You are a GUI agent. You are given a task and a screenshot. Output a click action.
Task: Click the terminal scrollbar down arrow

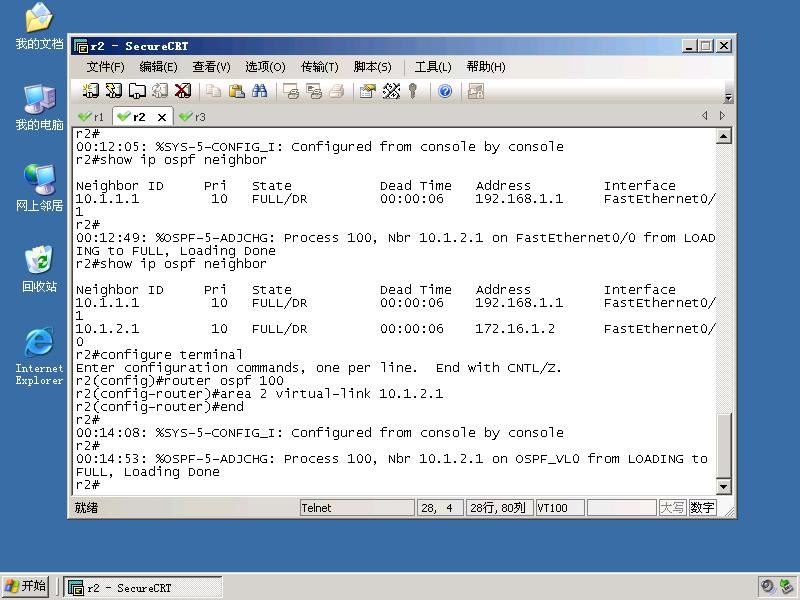723,487
